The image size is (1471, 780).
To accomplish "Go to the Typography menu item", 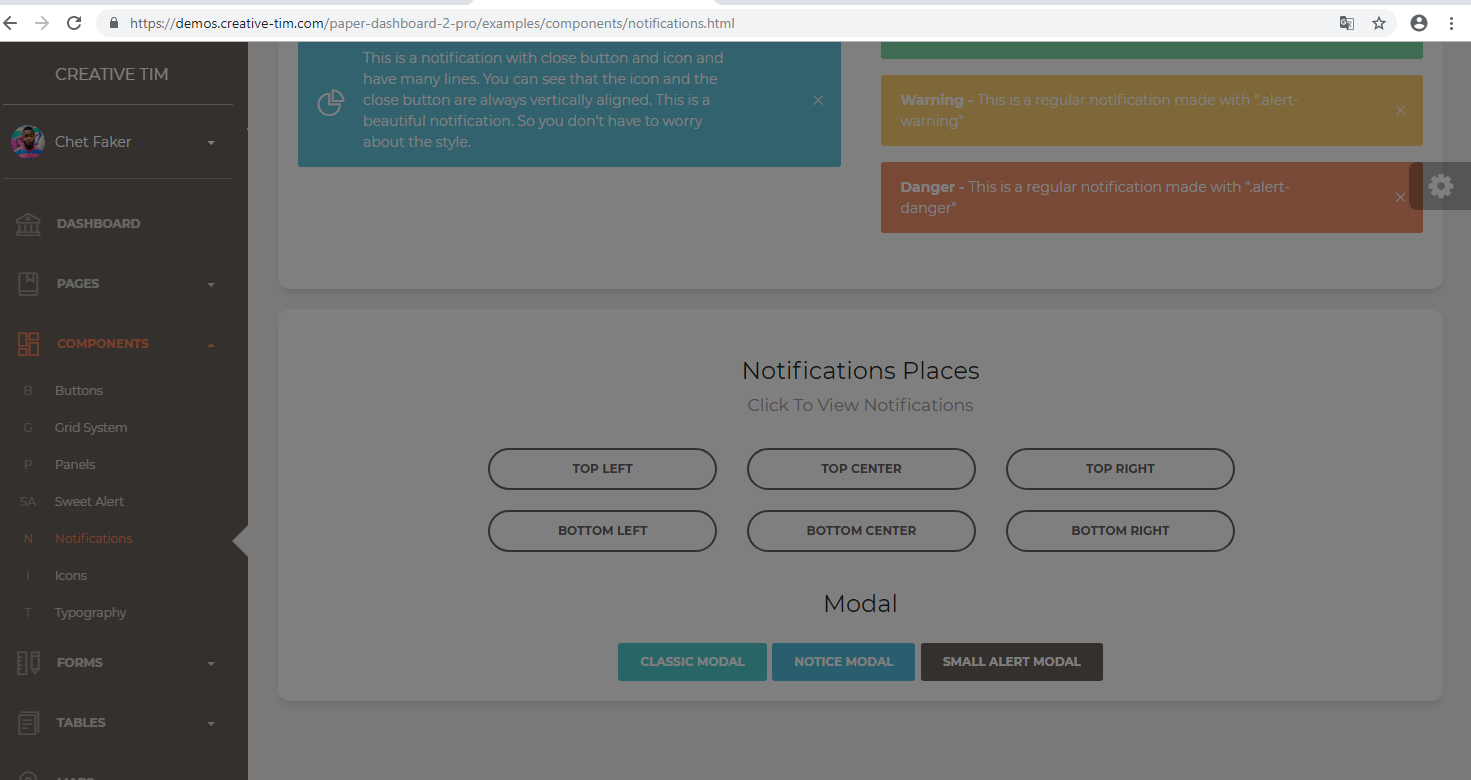I will point(90,612).
